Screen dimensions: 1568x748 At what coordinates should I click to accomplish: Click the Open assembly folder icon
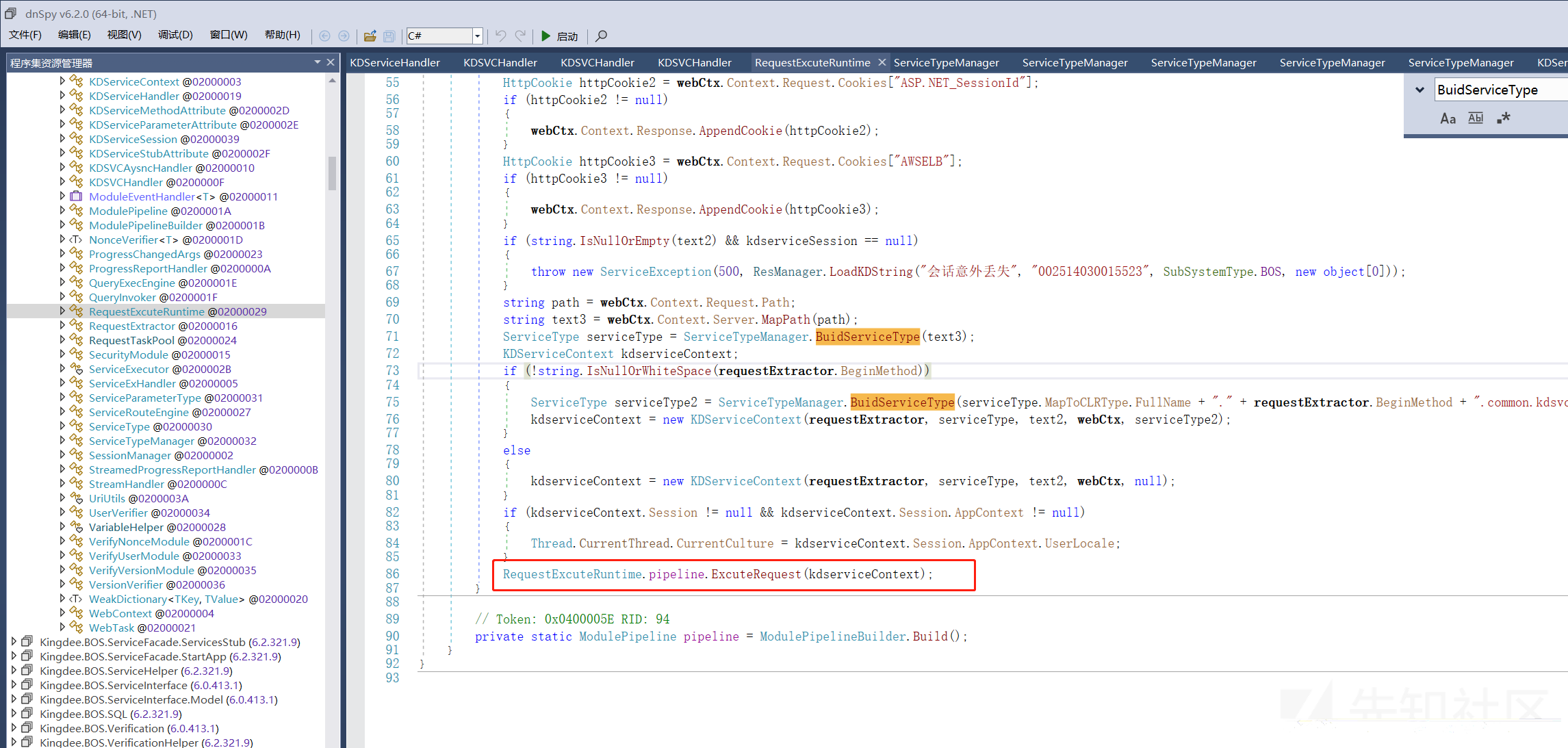(370, 36)
